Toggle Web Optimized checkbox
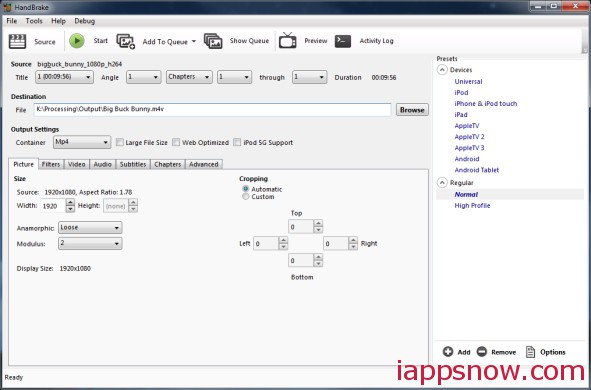 (176, 142)
